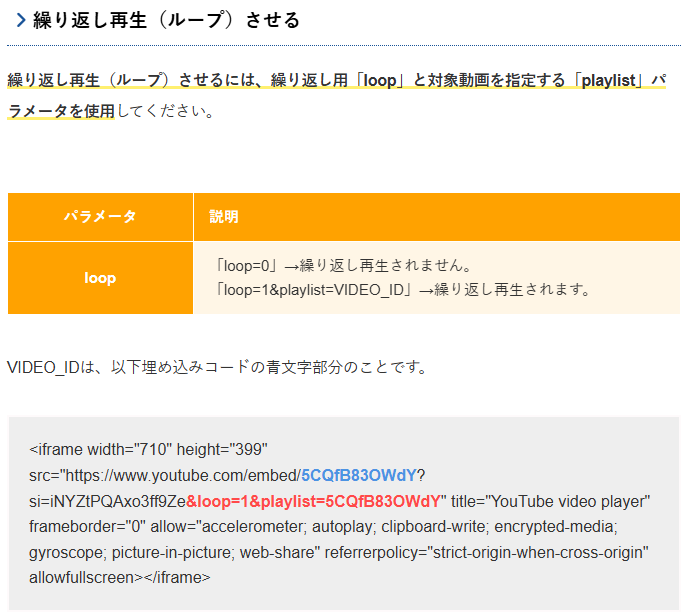Click the 「loop=0」 description line

(x=342, y=266)
